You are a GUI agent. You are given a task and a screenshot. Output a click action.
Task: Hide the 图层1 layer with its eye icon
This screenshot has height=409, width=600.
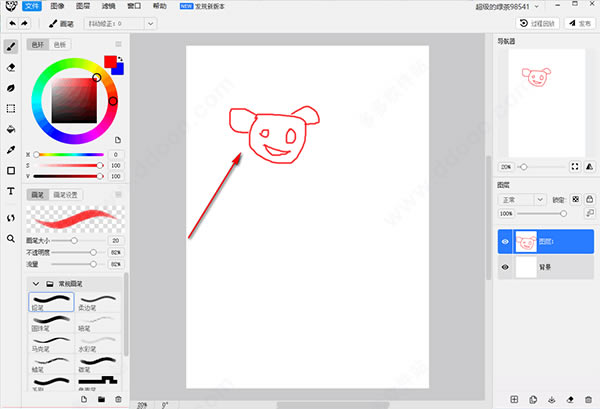pos(505,241)
